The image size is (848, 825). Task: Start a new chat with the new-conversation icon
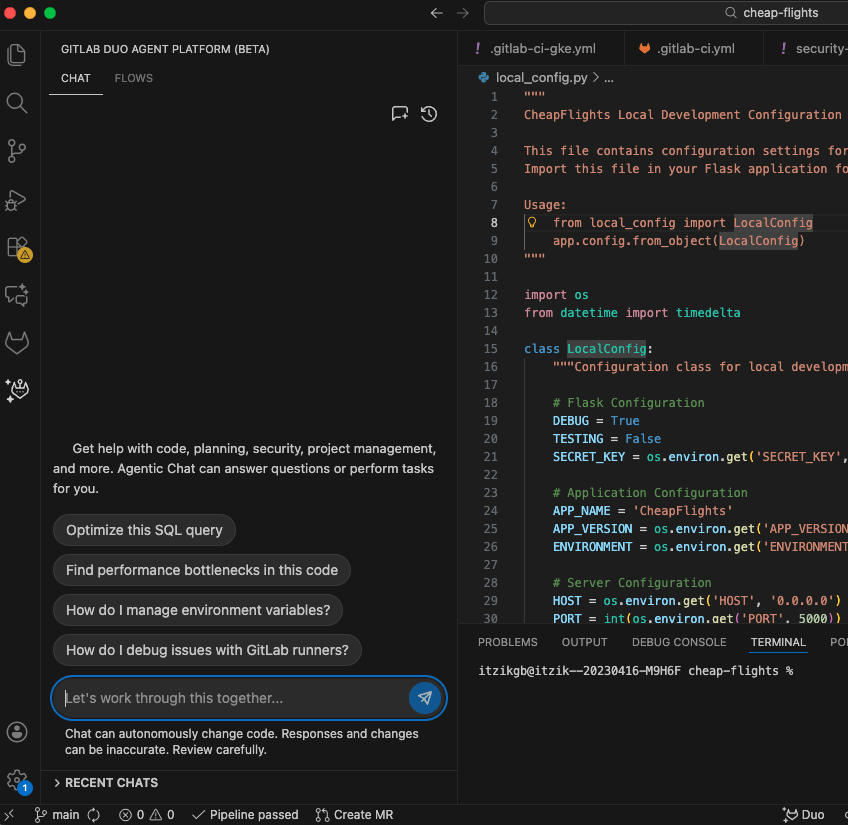point(399,114)
